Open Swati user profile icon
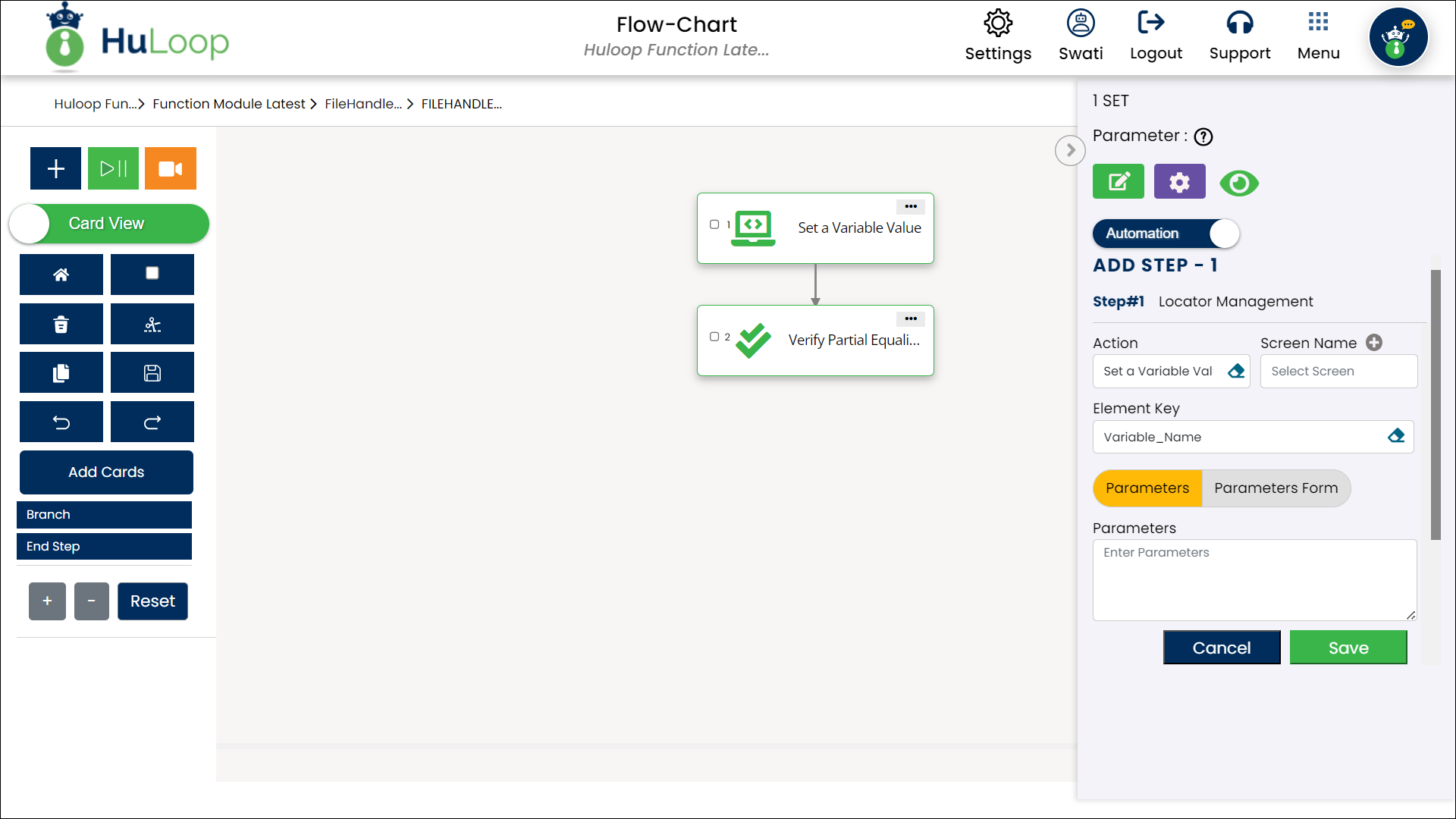1456x819 pixels. [x=1081, y=23]
